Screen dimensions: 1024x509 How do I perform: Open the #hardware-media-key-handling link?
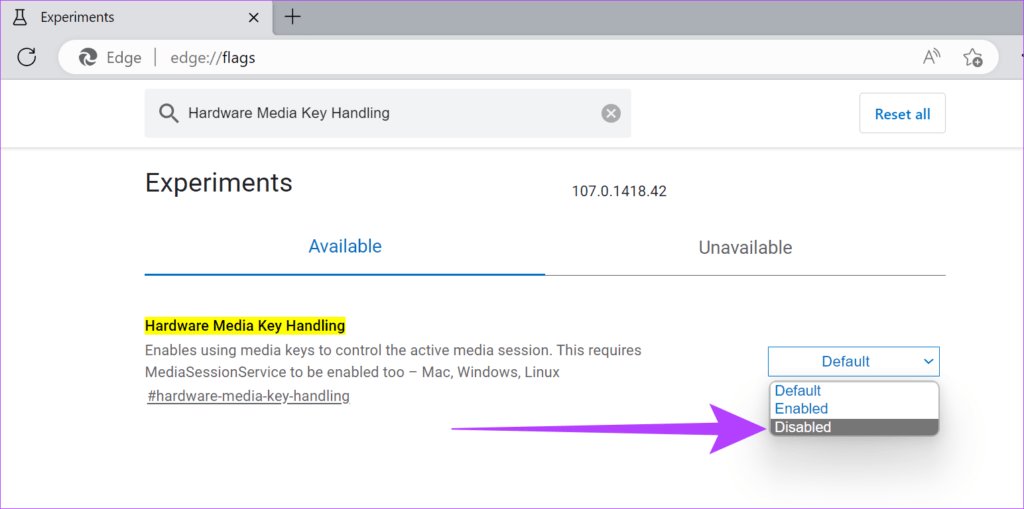click(248, 396)
